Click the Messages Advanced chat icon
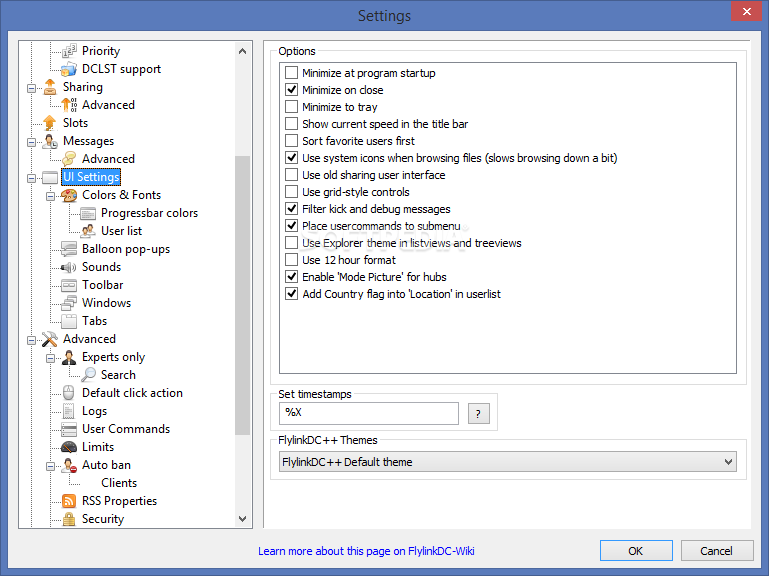769x576 pixels. point(69,159)
